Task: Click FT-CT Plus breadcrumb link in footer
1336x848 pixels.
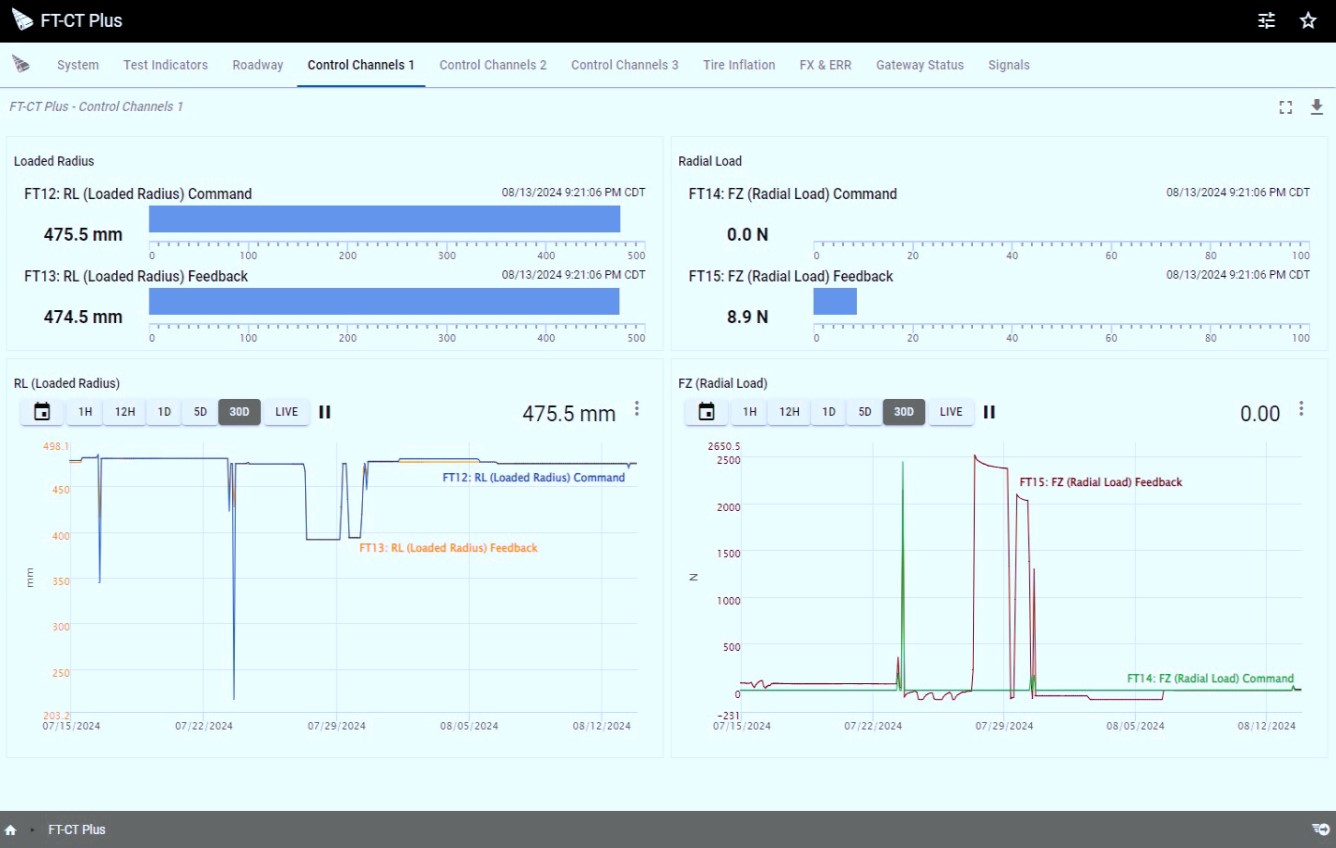Action: click(77, 830)
